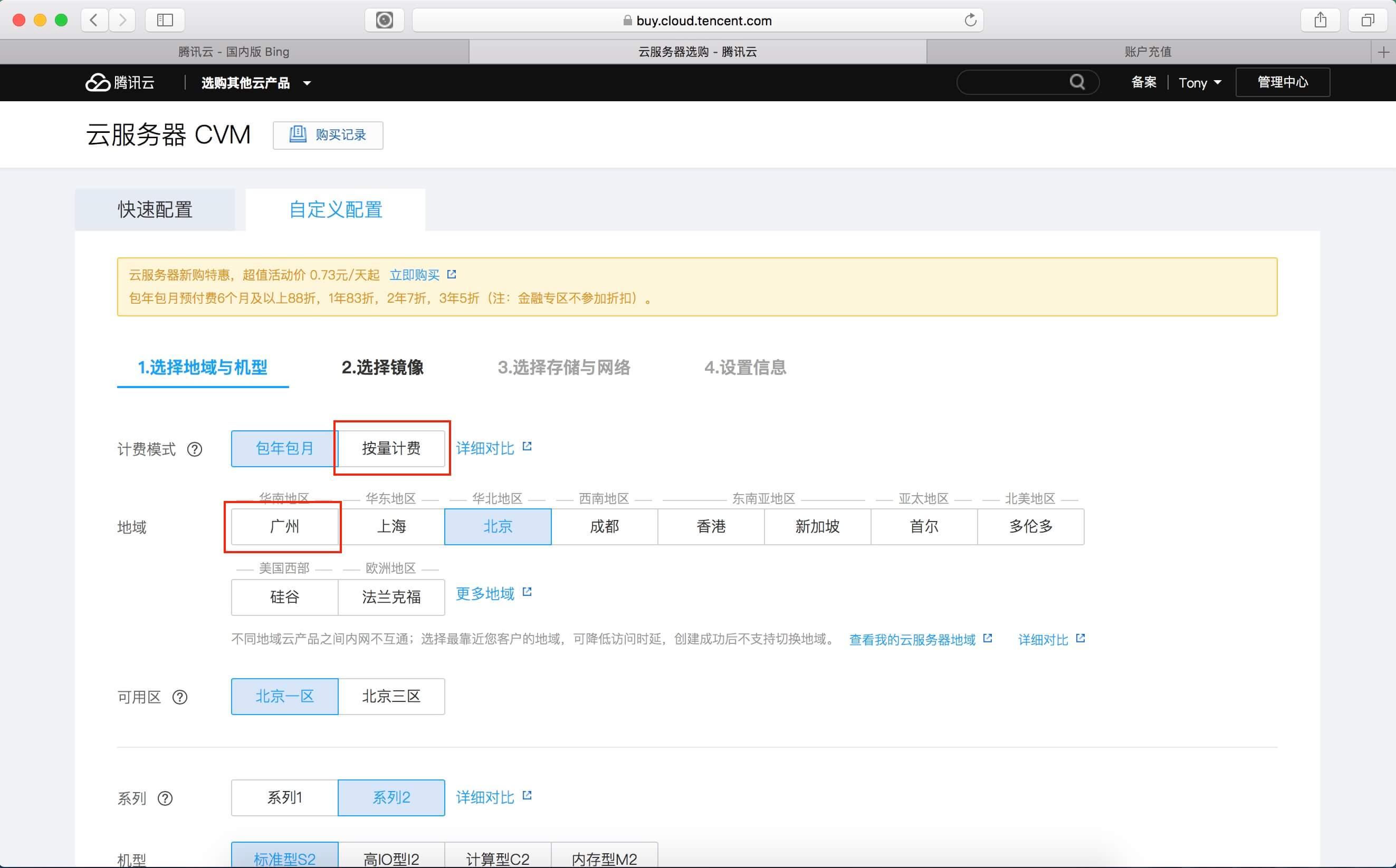Select 上海 region
The height and width of the screenshot is (868, 1396).
tap(391, 526)
